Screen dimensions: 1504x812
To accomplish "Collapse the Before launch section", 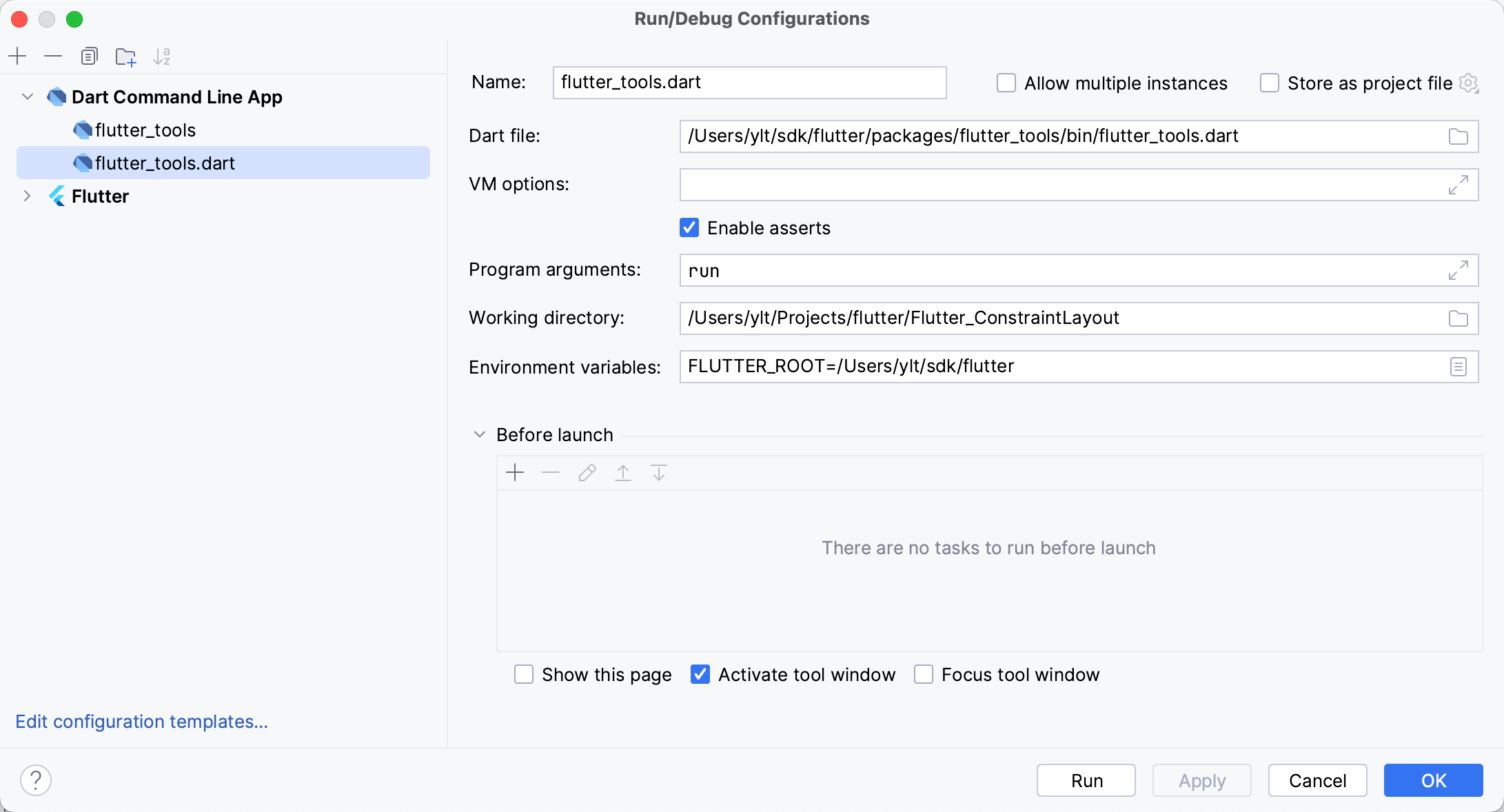I will click(480, 435).
